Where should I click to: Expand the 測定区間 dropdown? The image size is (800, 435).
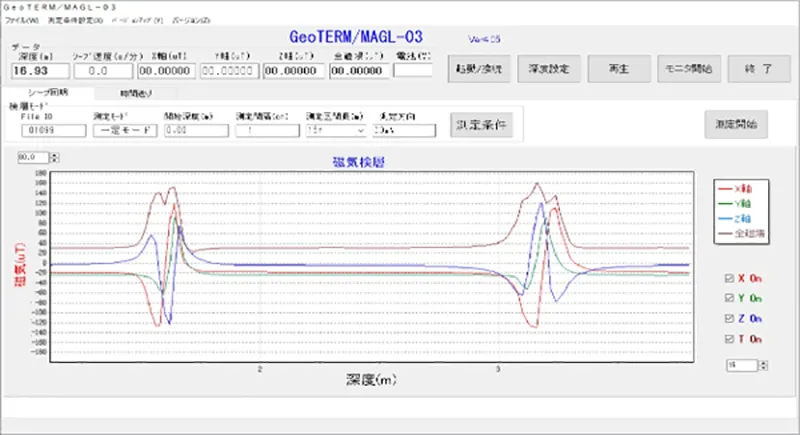pos(358,130)
